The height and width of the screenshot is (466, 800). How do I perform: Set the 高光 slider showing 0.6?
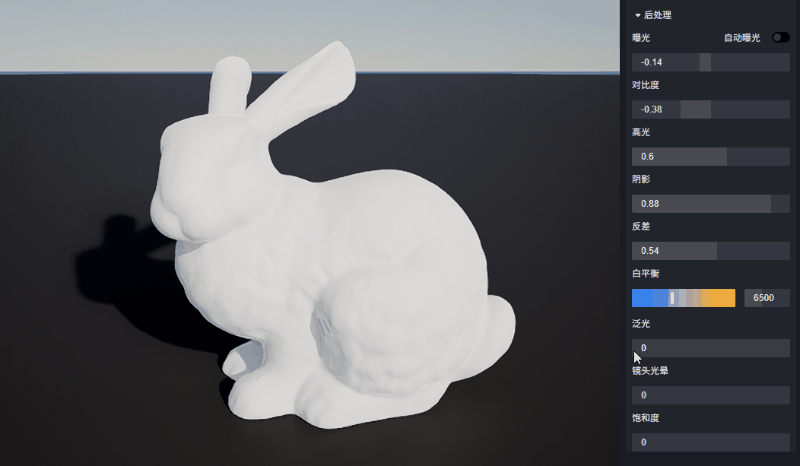point(711,157)
